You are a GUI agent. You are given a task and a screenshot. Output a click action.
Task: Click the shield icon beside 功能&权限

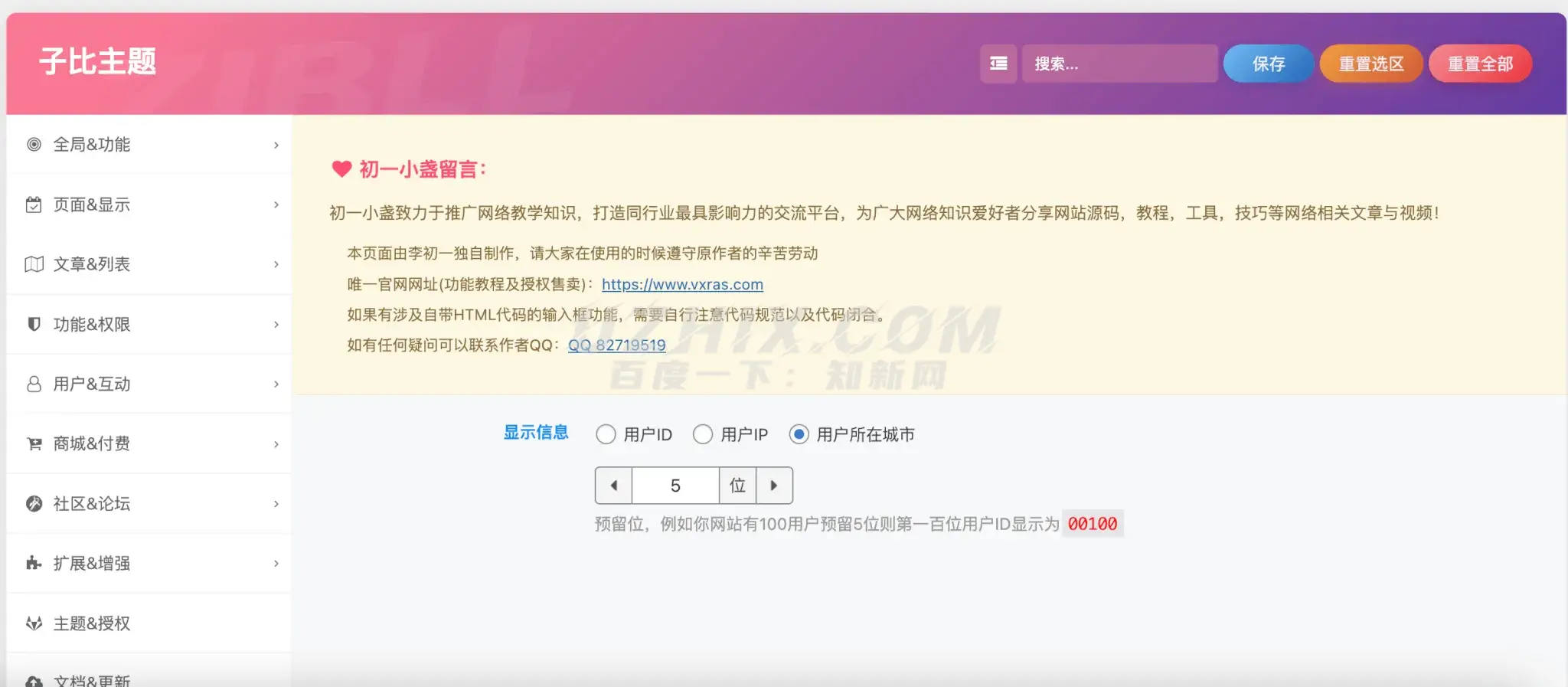[34, 324]
